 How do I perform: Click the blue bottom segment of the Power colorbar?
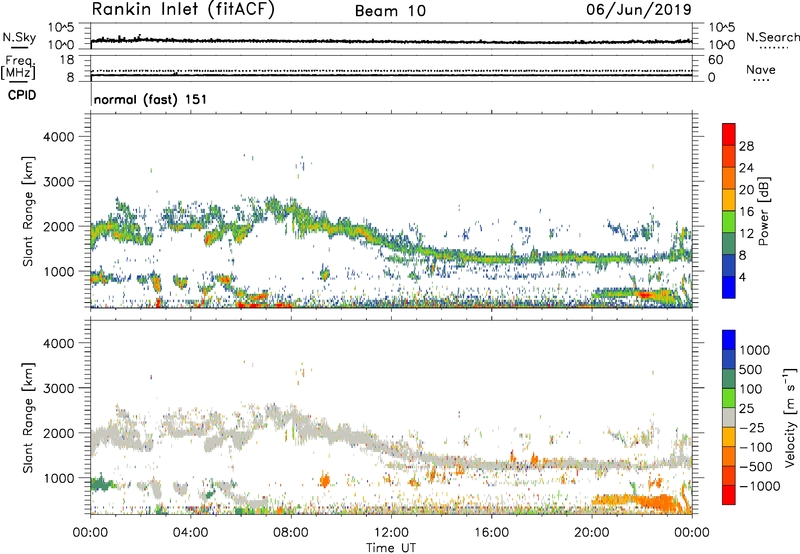pyautogui.click(x=729, y=287)
